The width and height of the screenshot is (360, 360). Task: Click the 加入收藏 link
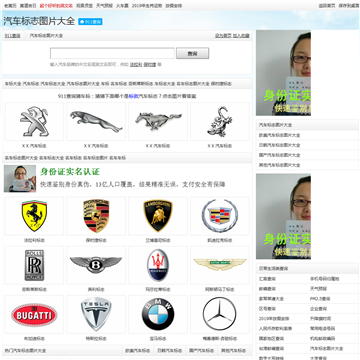pos(241,35)
